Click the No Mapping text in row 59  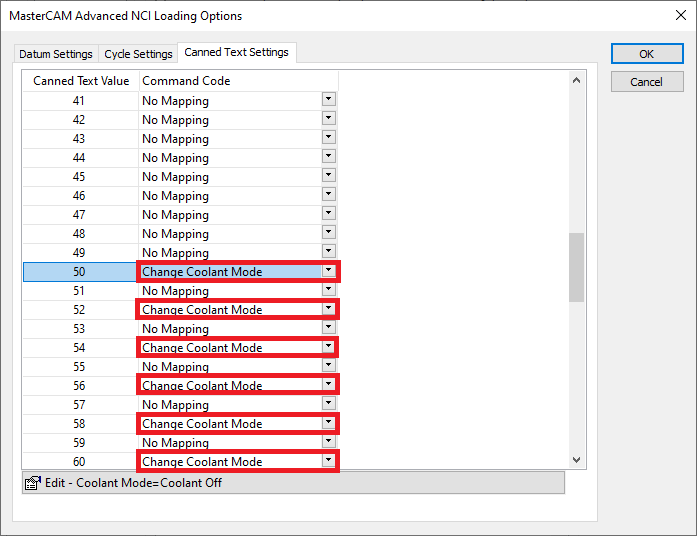pyautogui.click(x=175, y=443)
